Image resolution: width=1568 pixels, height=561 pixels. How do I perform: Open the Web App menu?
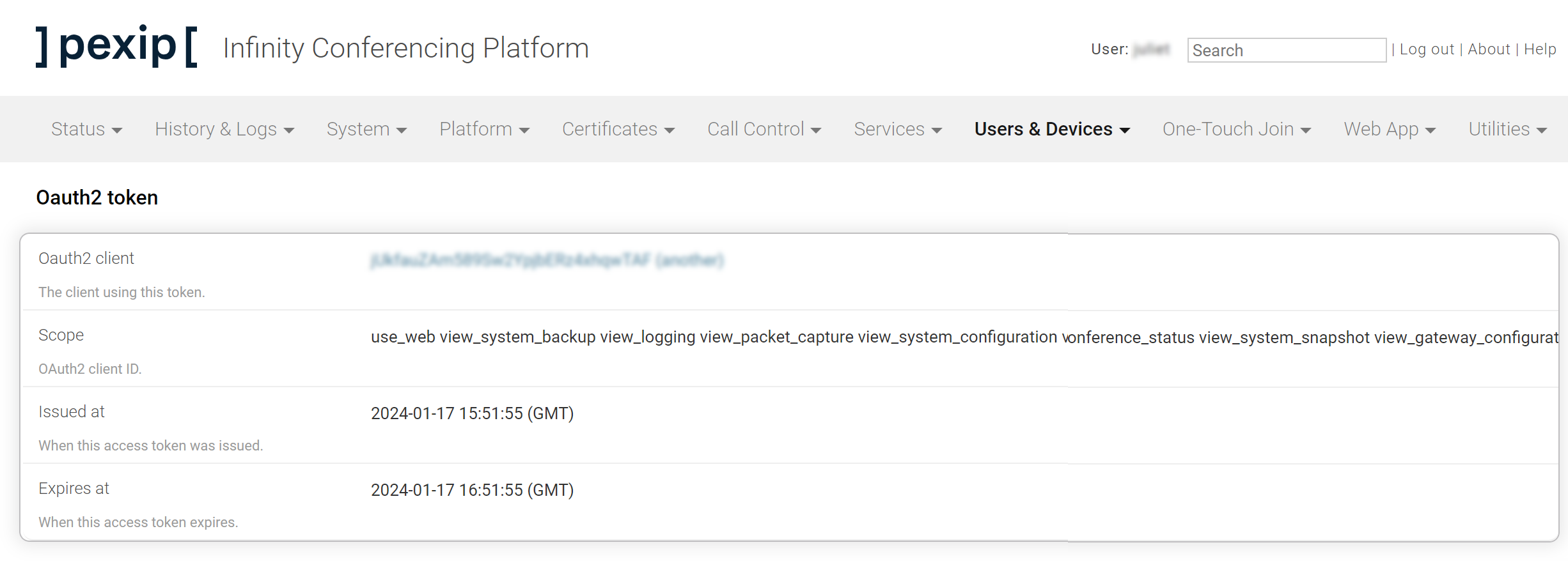click(x=1389, y=129)
